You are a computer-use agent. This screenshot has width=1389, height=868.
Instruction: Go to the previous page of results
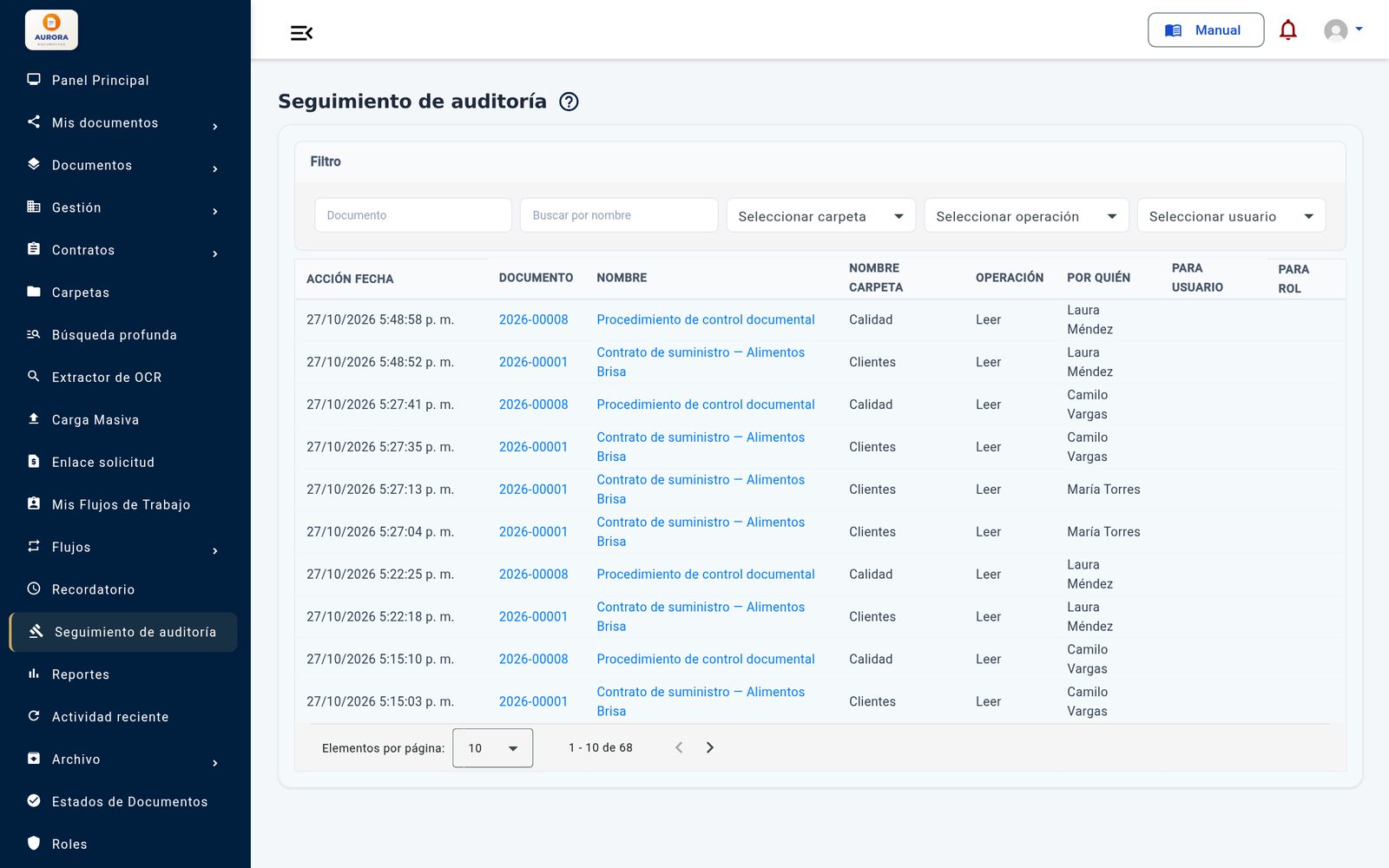679,747
